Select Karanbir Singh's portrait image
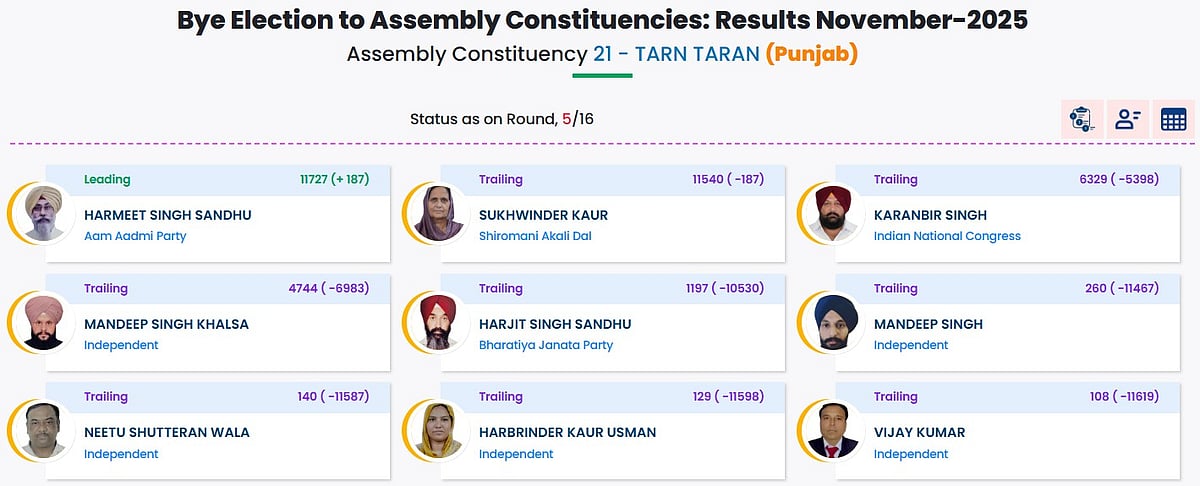 834,214
